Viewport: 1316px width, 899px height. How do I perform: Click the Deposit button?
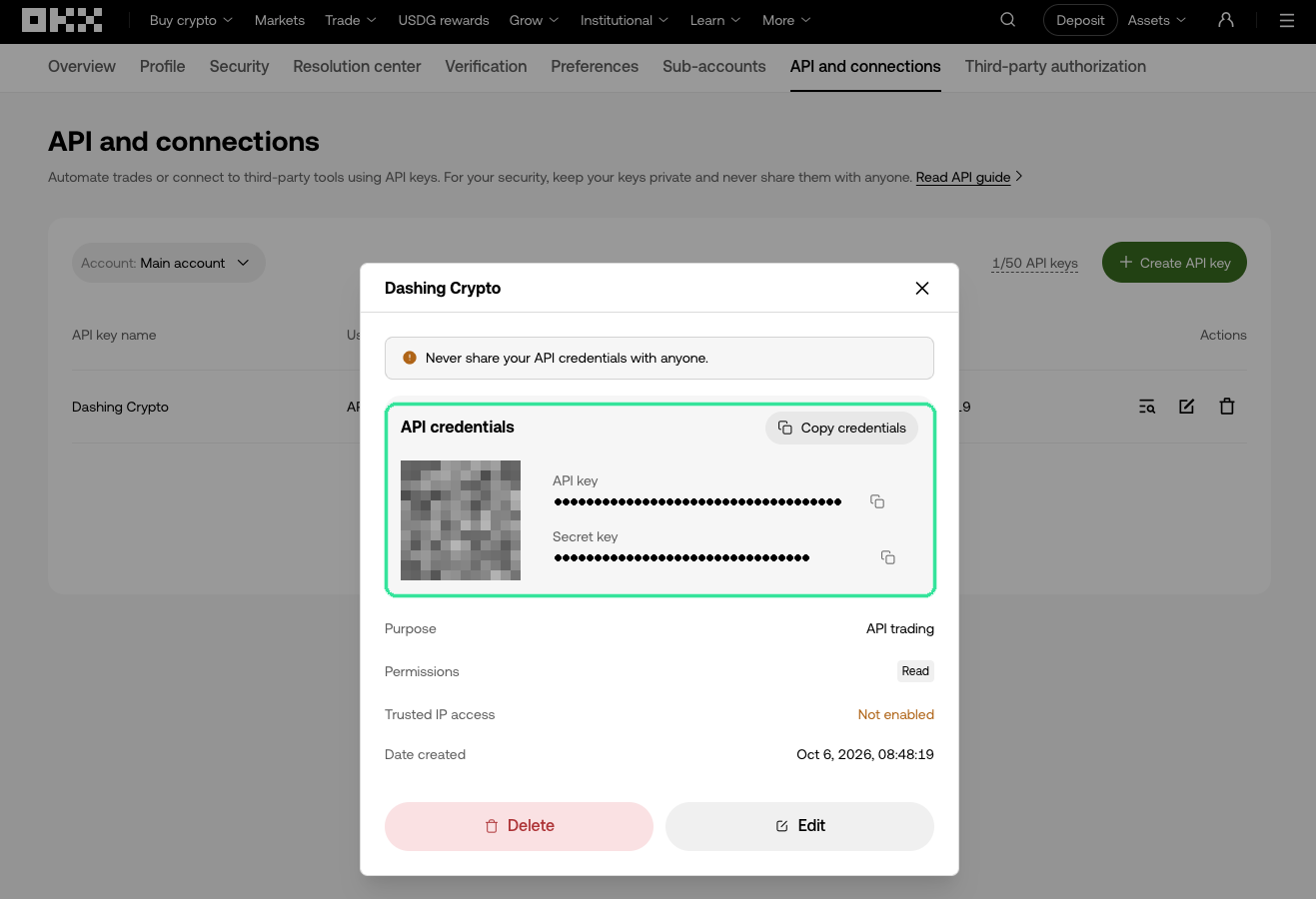tap(1080, 20)
